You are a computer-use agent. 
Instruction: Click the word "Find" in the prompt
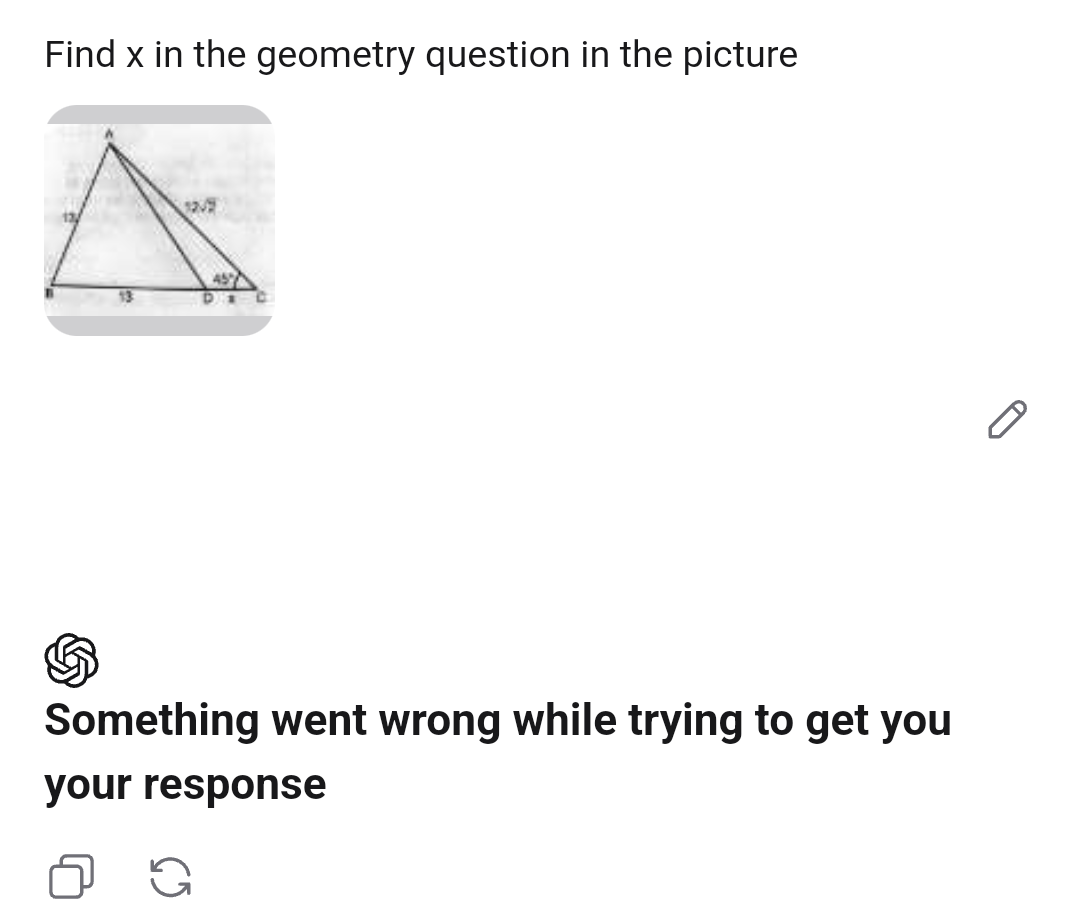pos(80,55)
